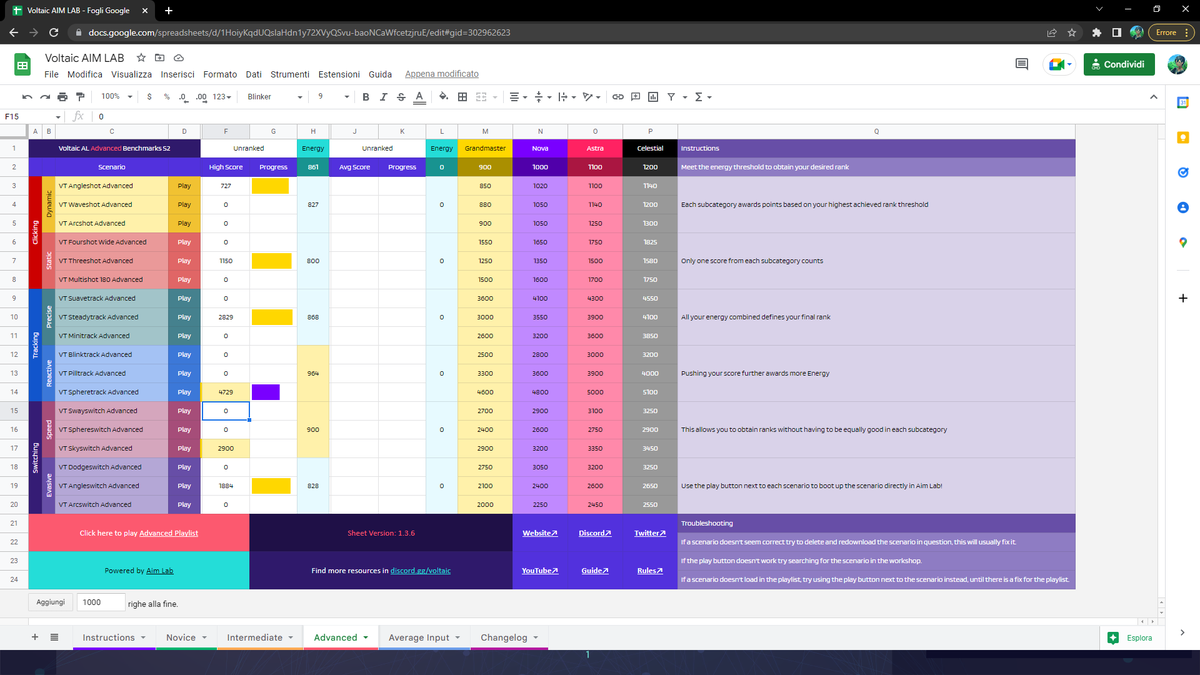1200x675 pixels.
Task: Select the paint format roller icon
Action: click(81, 97)
